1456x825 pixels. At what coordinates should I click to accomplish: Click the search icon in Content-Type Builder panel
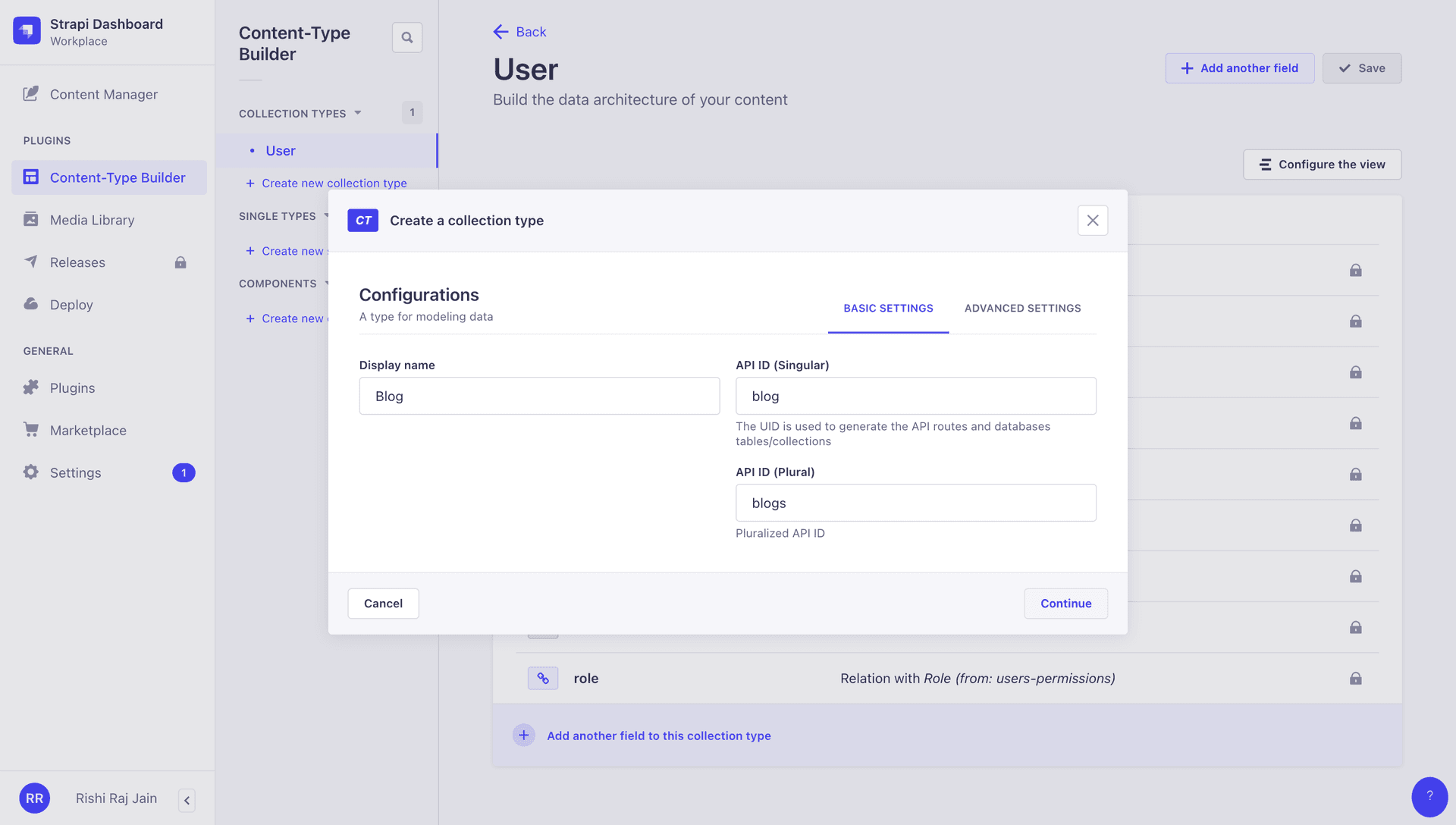406,36
